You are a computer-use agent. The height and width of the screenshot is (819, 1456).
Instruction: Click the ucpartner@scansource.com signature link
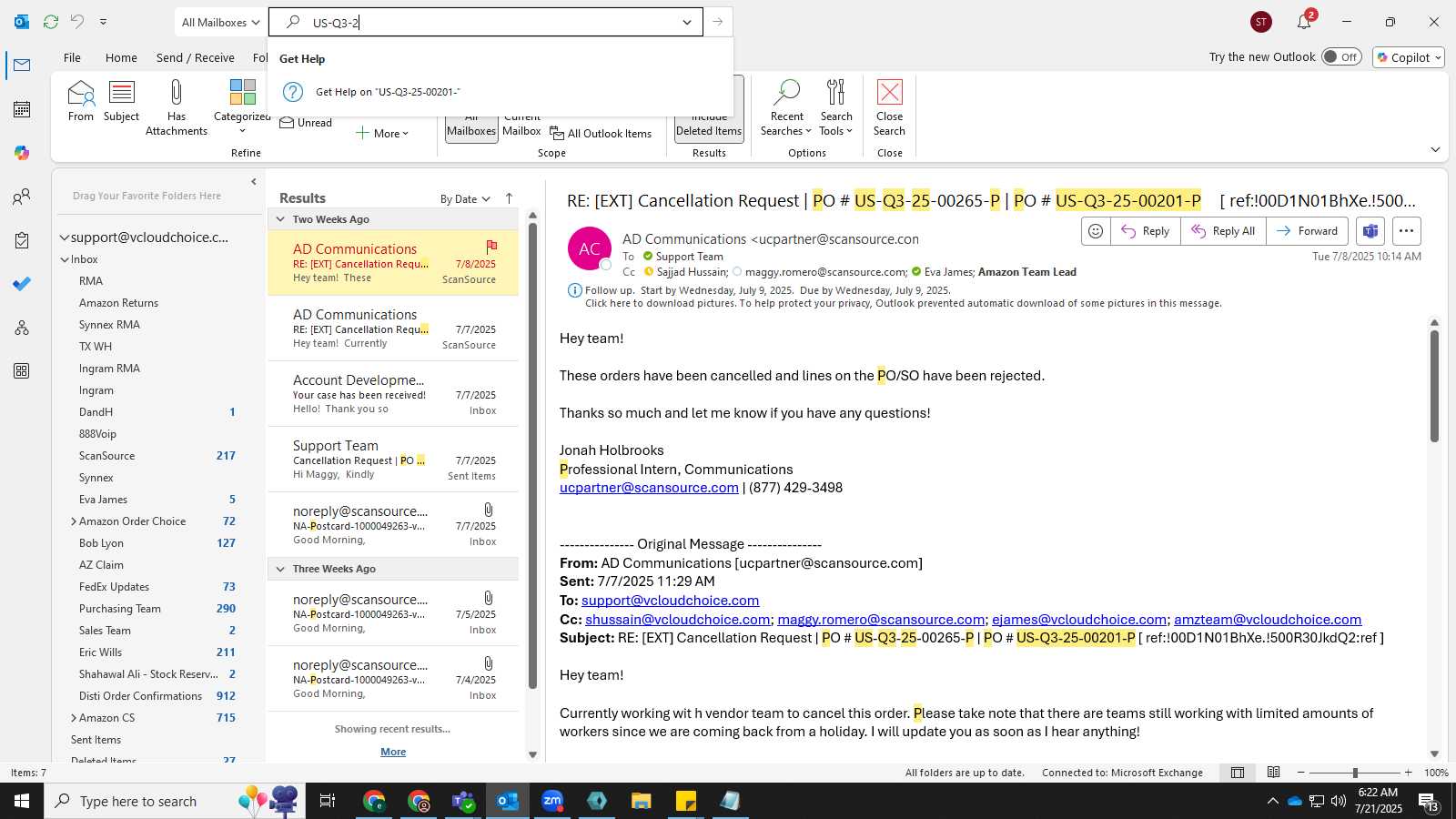pyautogui.click(x=649, y=488)
